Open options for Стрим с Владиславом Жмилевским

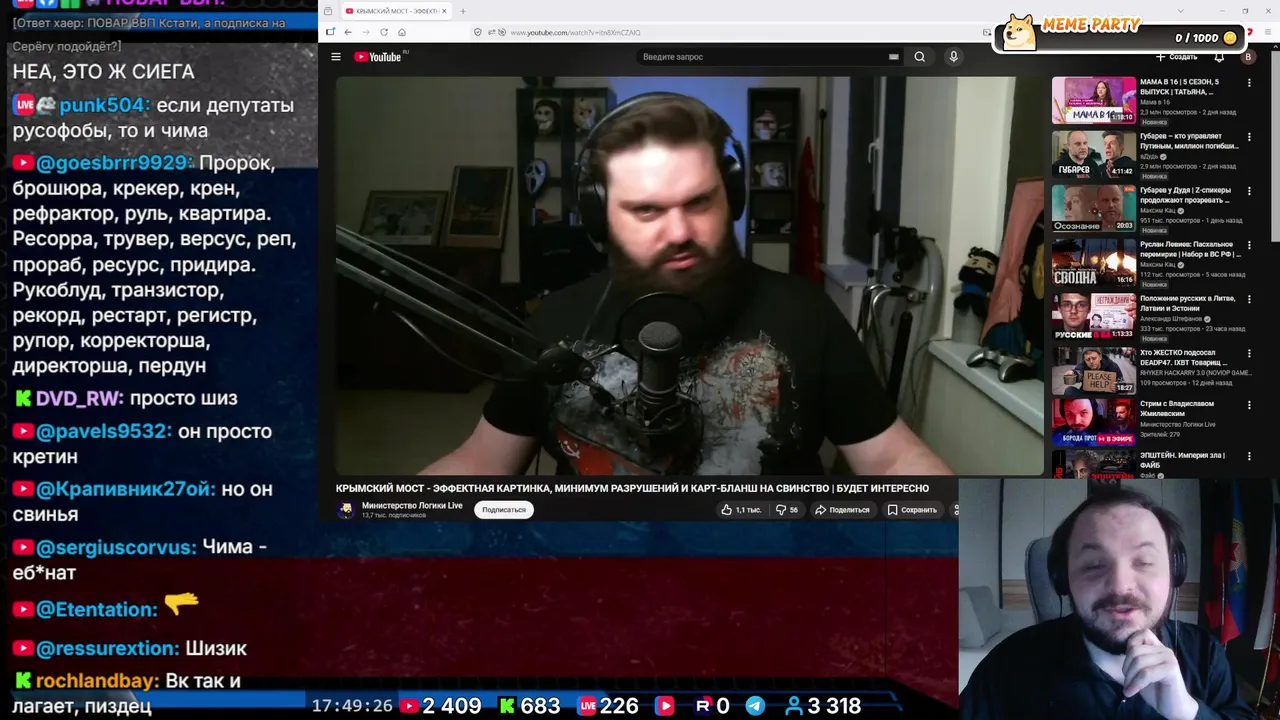coord(1249,405)
